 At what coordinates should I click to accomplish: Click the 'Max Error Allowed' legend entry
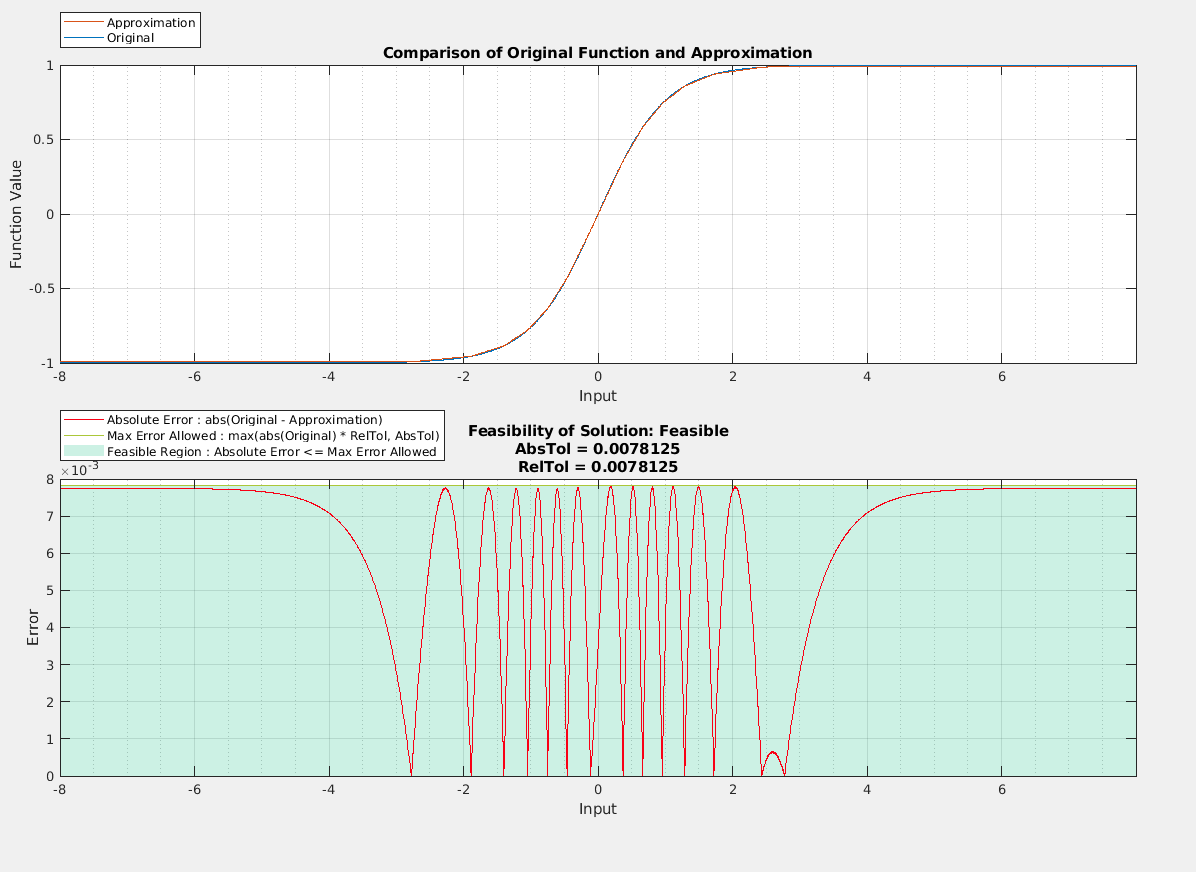click(273, 436)
